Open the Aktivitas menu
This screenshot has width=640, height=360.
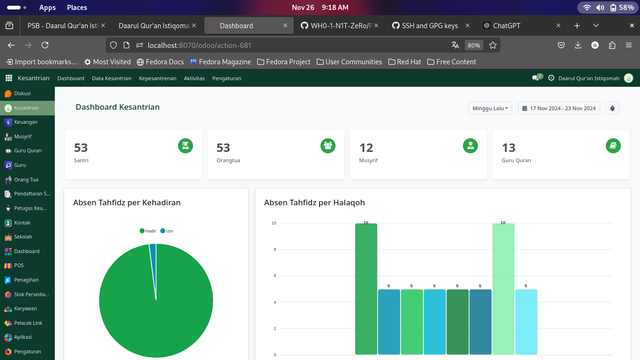point(194,78)
